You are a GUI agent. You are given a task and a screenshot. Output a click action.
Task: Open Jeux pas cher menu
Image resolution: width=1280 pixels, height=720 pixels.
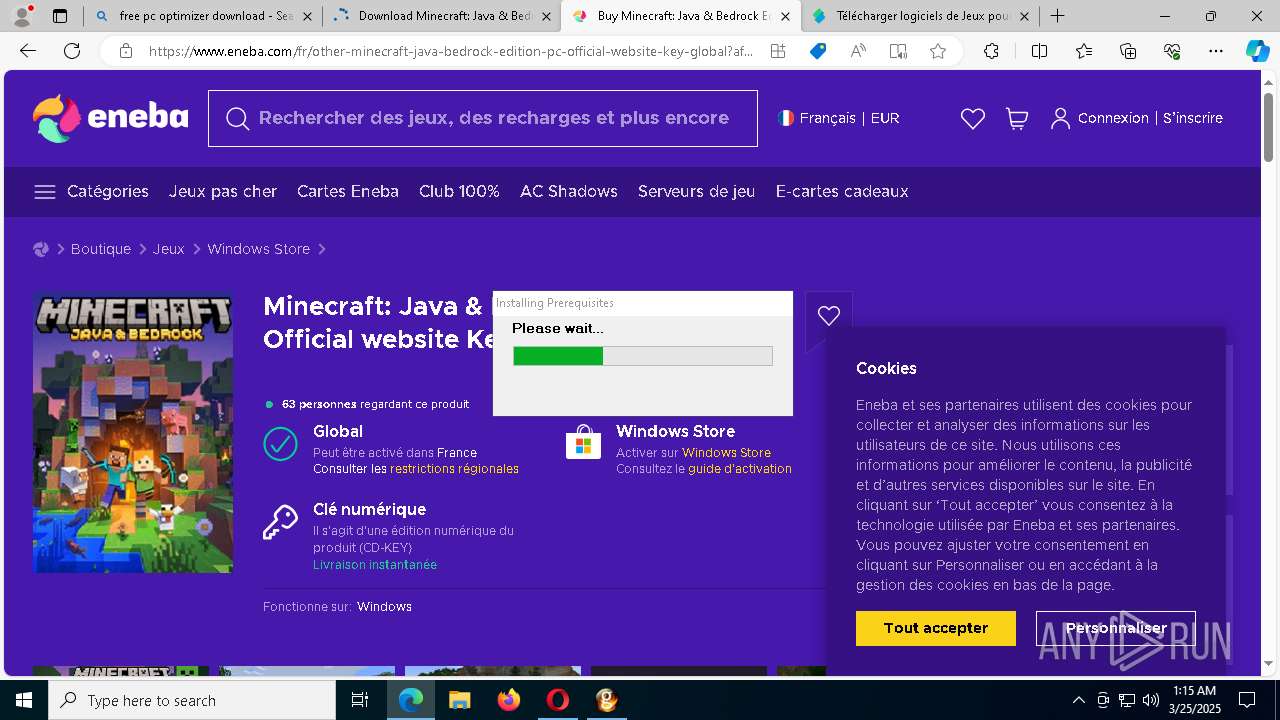(223, 191)
